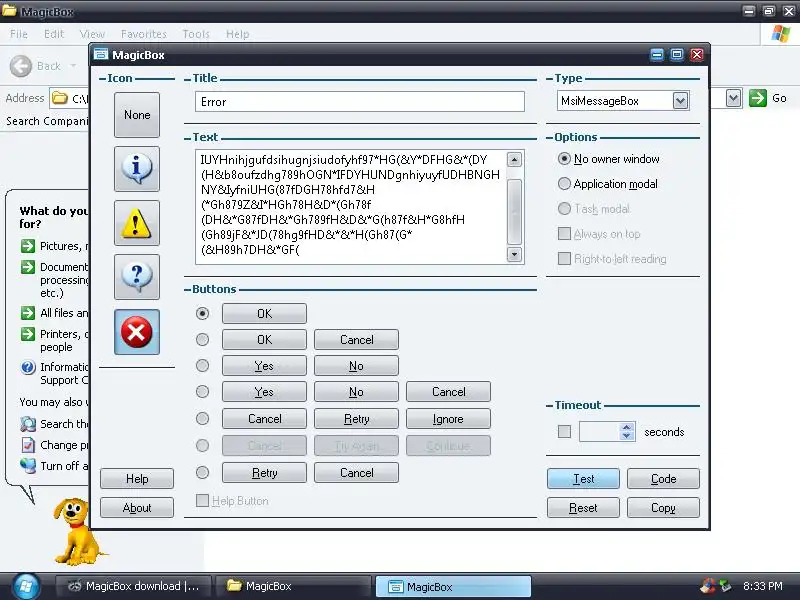Open the Explorer address bar dropdown

[x=733, y=98]
